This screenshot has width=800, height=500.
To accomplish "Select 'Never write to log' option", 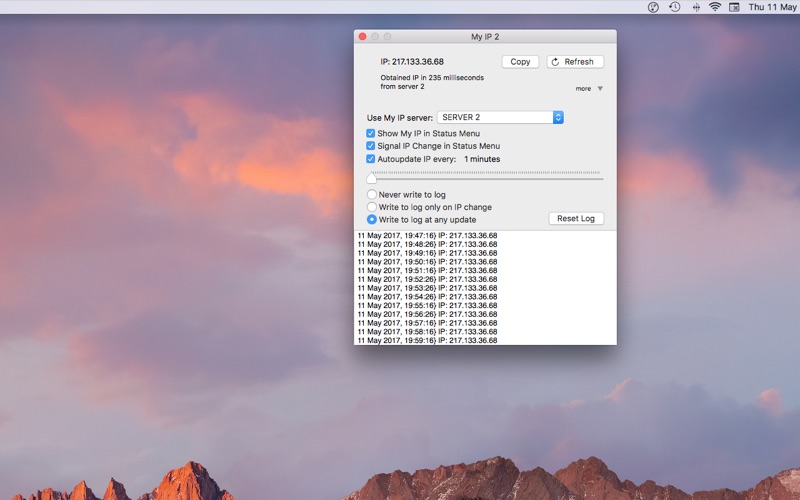I will (x=372, y=195).
